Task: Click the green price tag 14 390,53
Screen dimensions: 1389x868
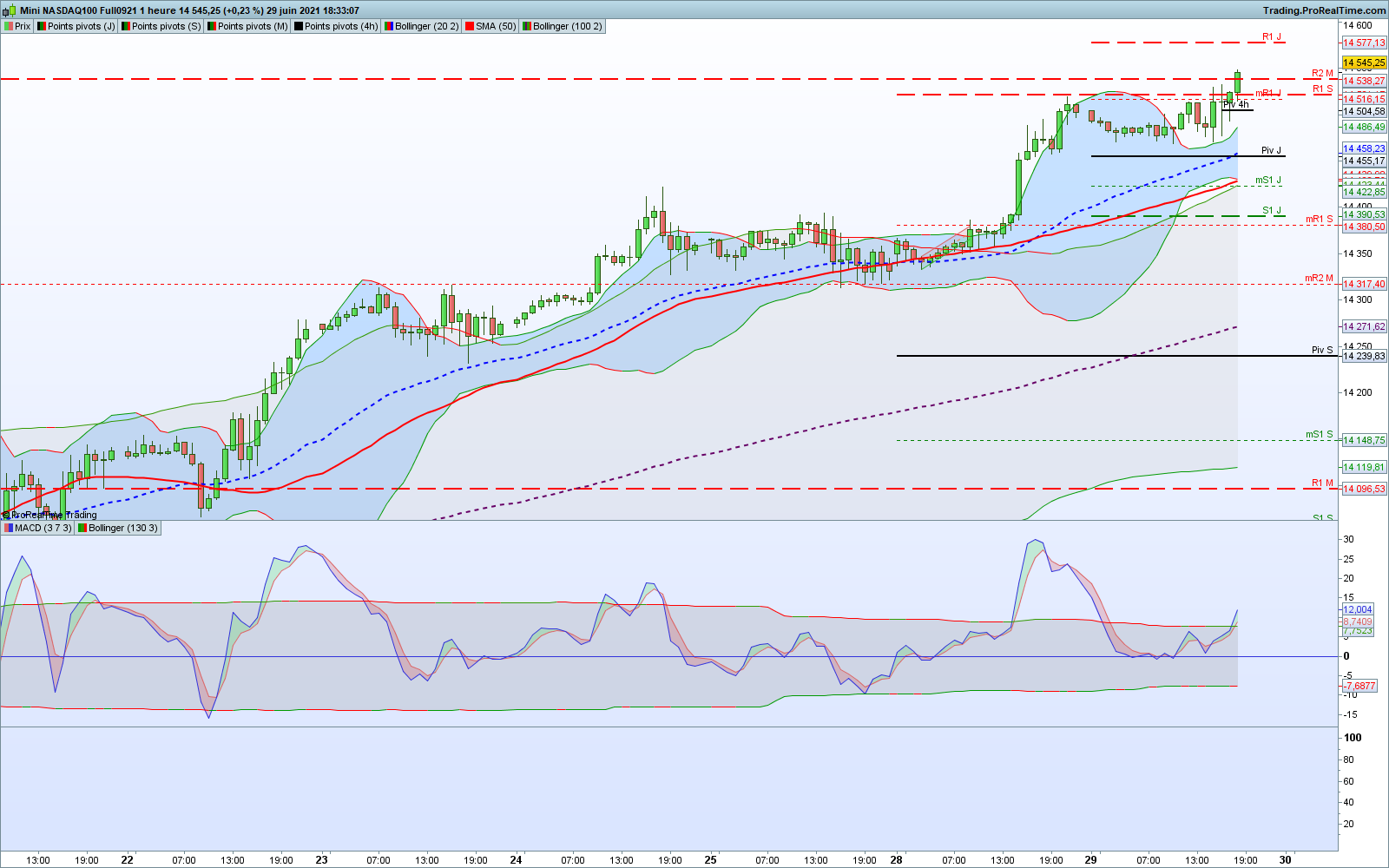Action: click(x=1365, y=214)
